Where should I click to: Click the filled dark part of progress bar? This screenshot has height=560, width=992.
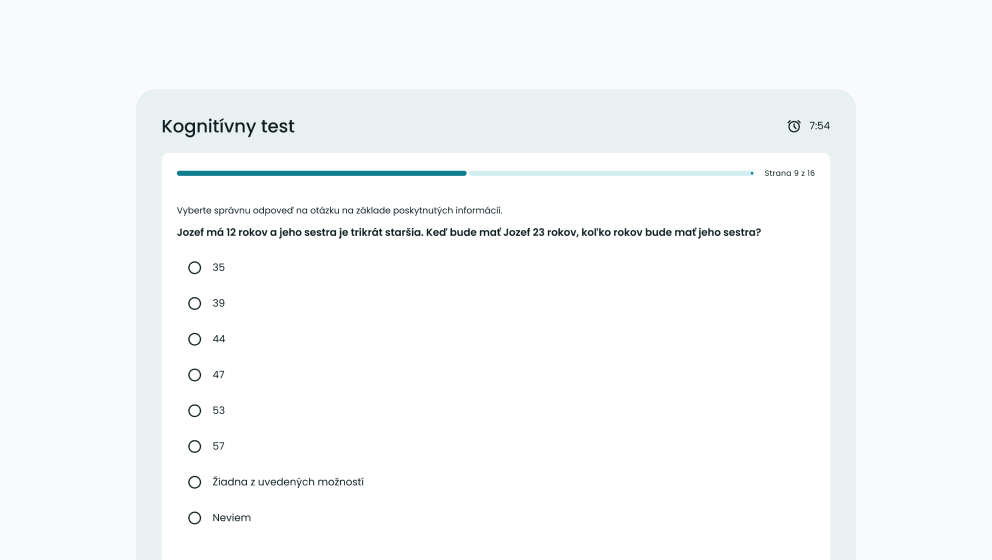click(321, 173)
